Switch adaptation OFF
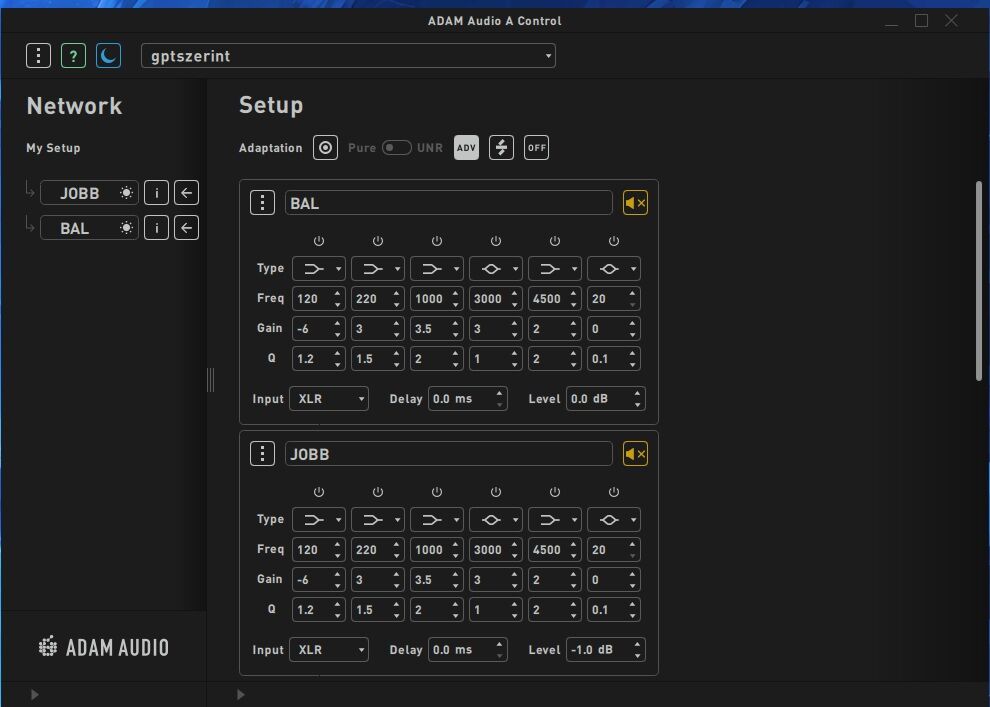Image resolution: width=990 pixels, height=707 pixels. pos(536,148)
